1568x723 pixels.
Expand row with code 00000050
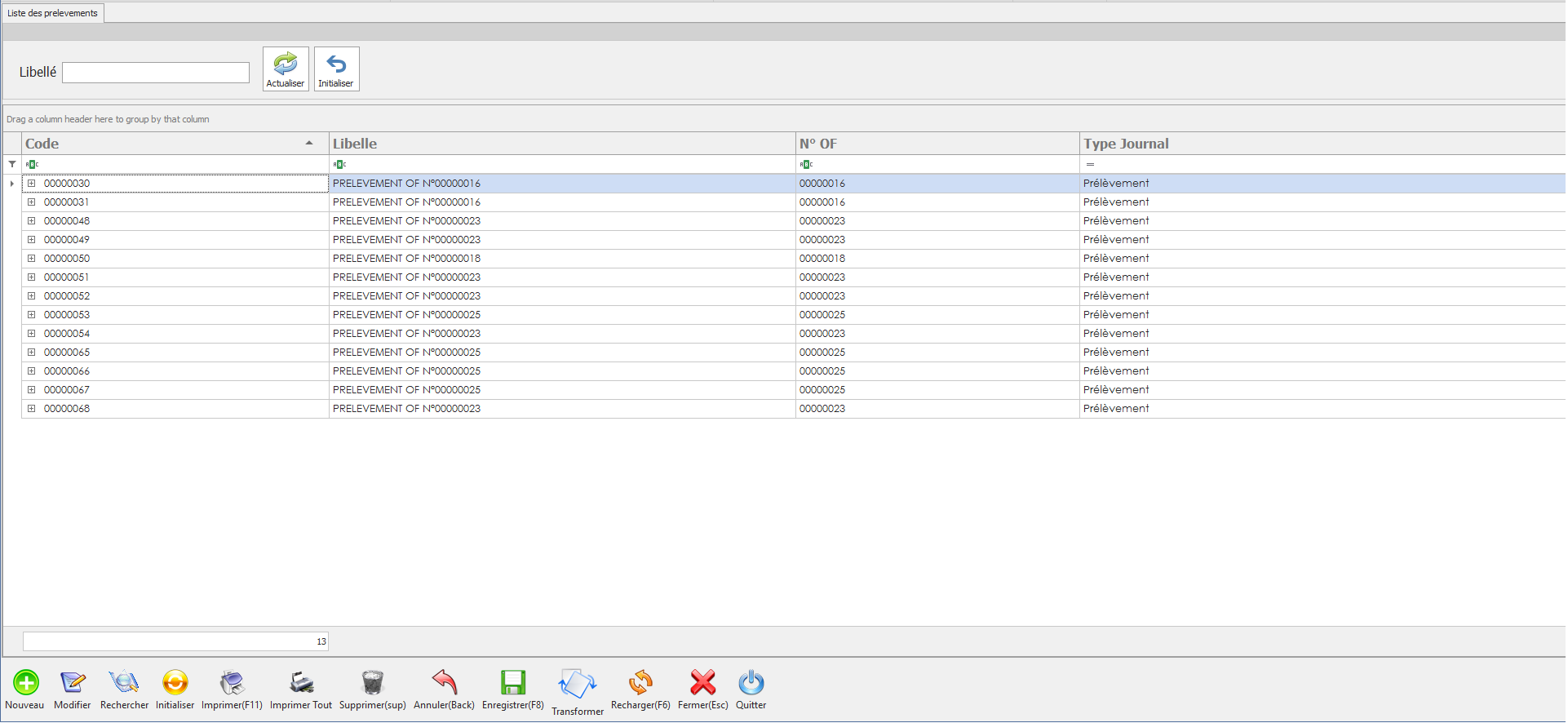pos(32,259)
